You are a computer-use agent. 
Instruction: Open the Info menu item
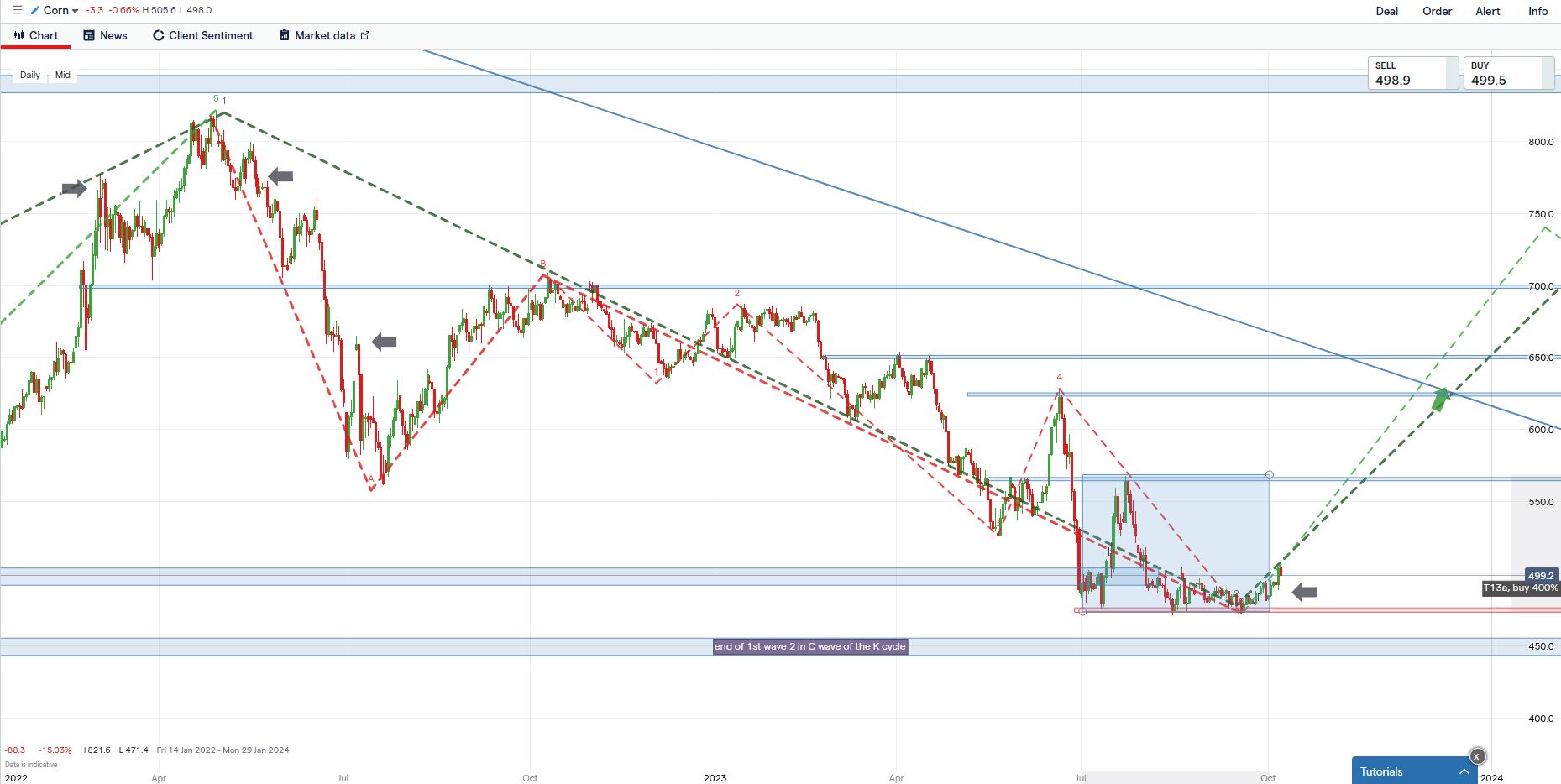[x=1537, y=11]
